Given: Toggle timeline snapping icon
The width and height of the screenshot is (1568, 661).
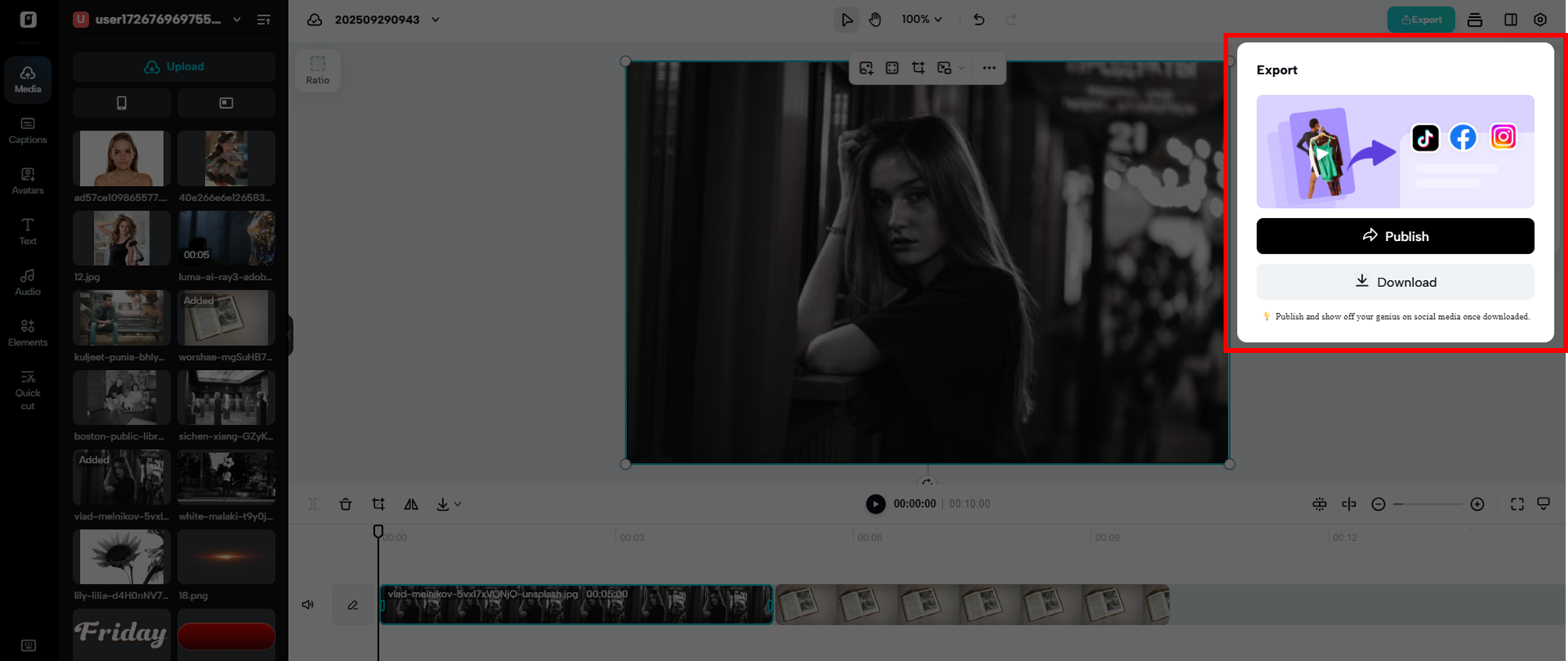Looking at the screenshot, I should point(1319,505).
